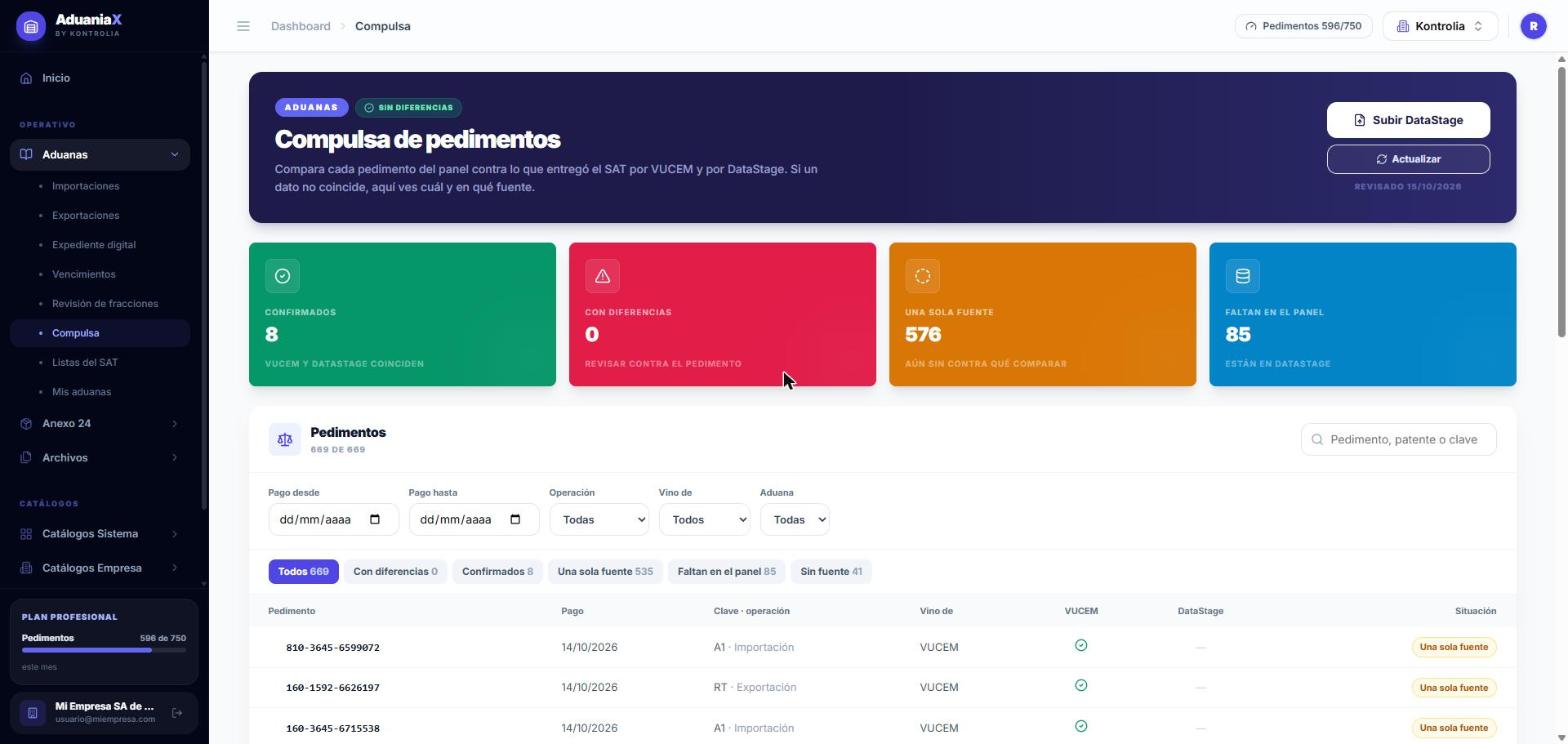1568x744 pixels.
Task: Click the logout icon beside Mi Empresa
Action: click(x=177, y=713)
